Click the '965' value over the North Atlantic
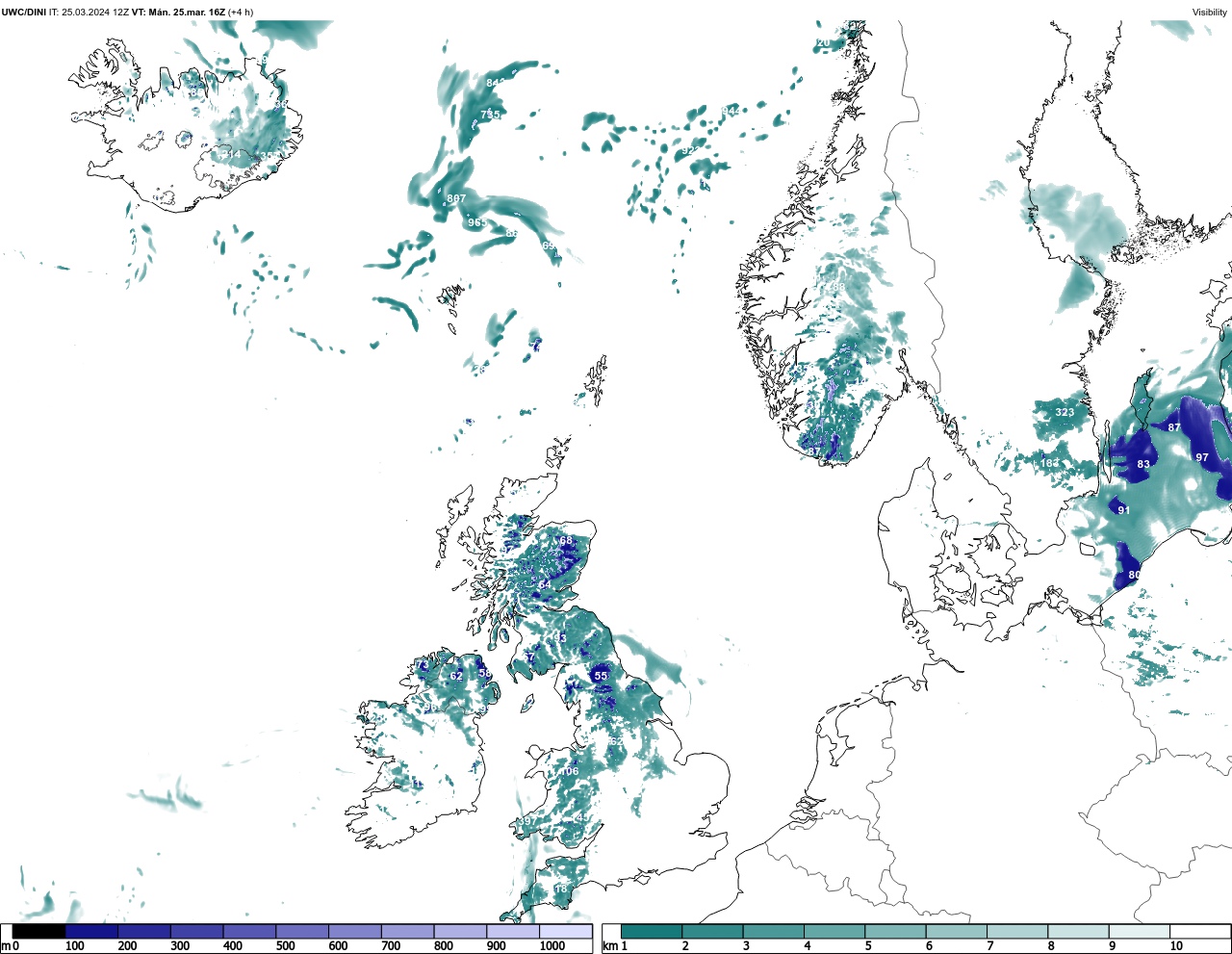 coord(477,222)
